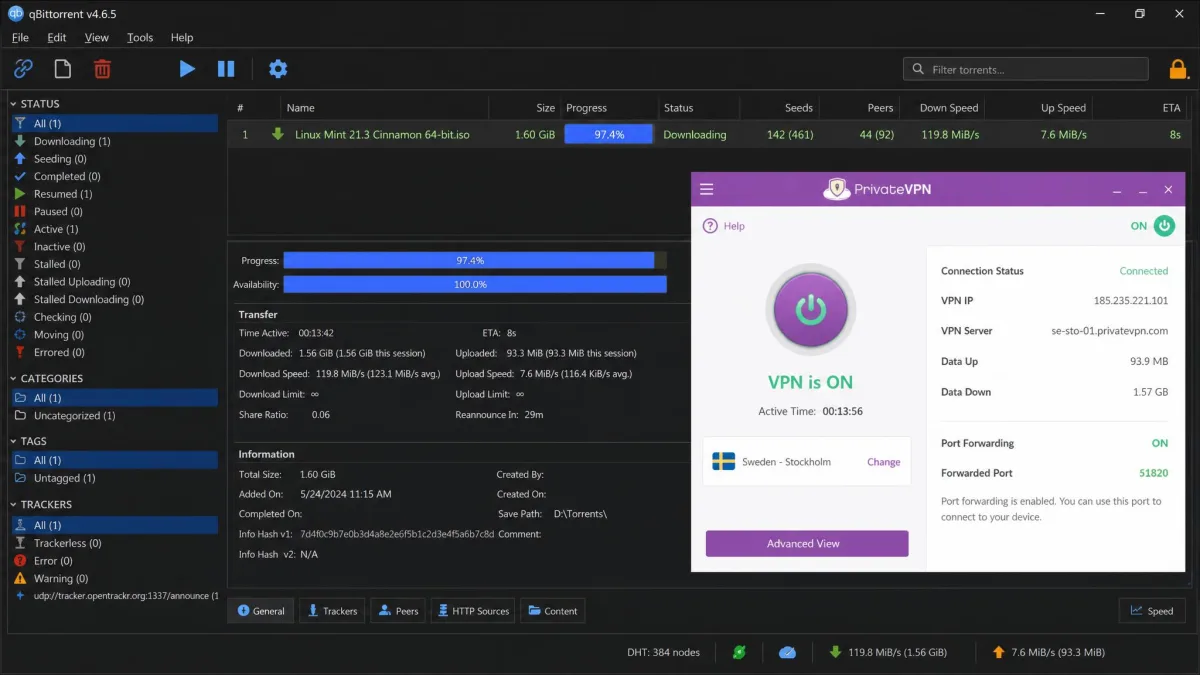Switch to the Peers tab
Viewport: 1200px width, 675px height.
point(399,611)
